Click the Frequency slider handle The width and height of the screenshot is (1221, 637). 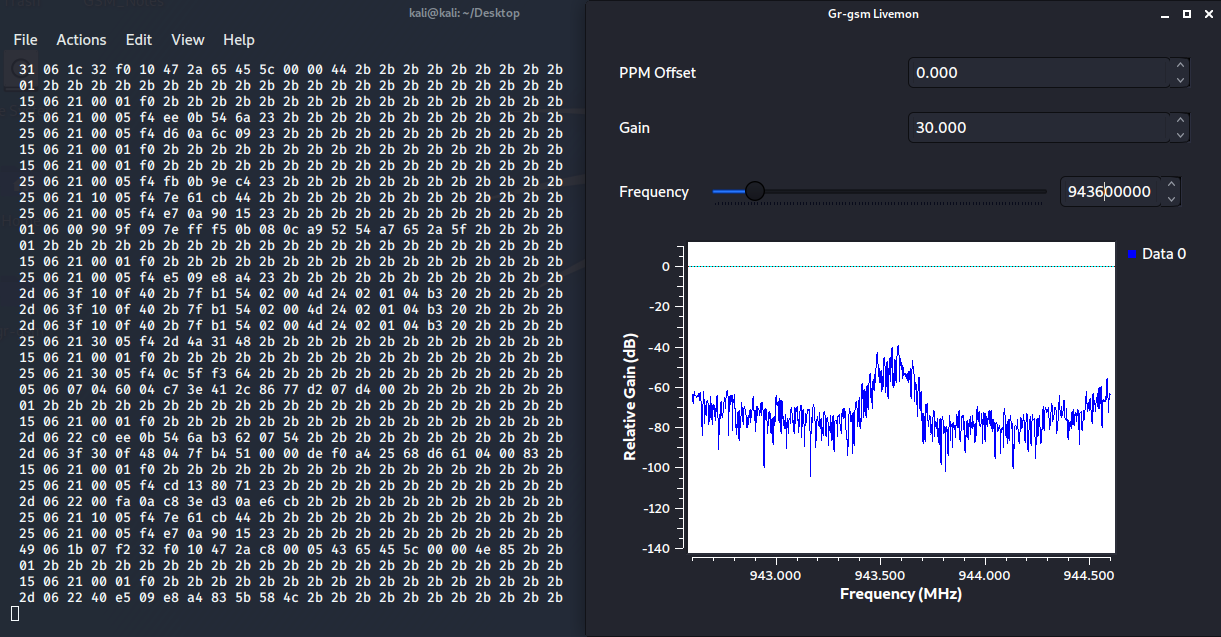[755, 191]
